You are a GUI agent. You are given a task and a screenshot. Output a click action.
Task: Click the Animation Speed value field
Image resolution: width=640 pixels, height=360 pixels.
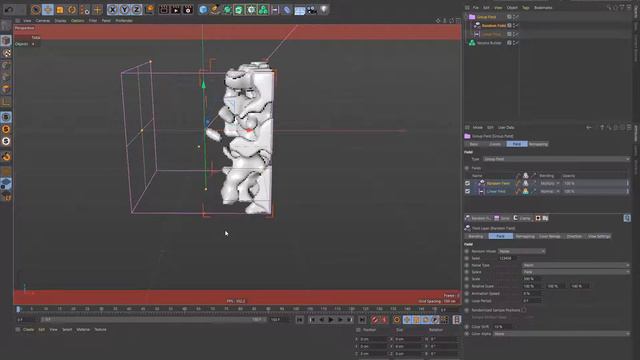(532, 293)
